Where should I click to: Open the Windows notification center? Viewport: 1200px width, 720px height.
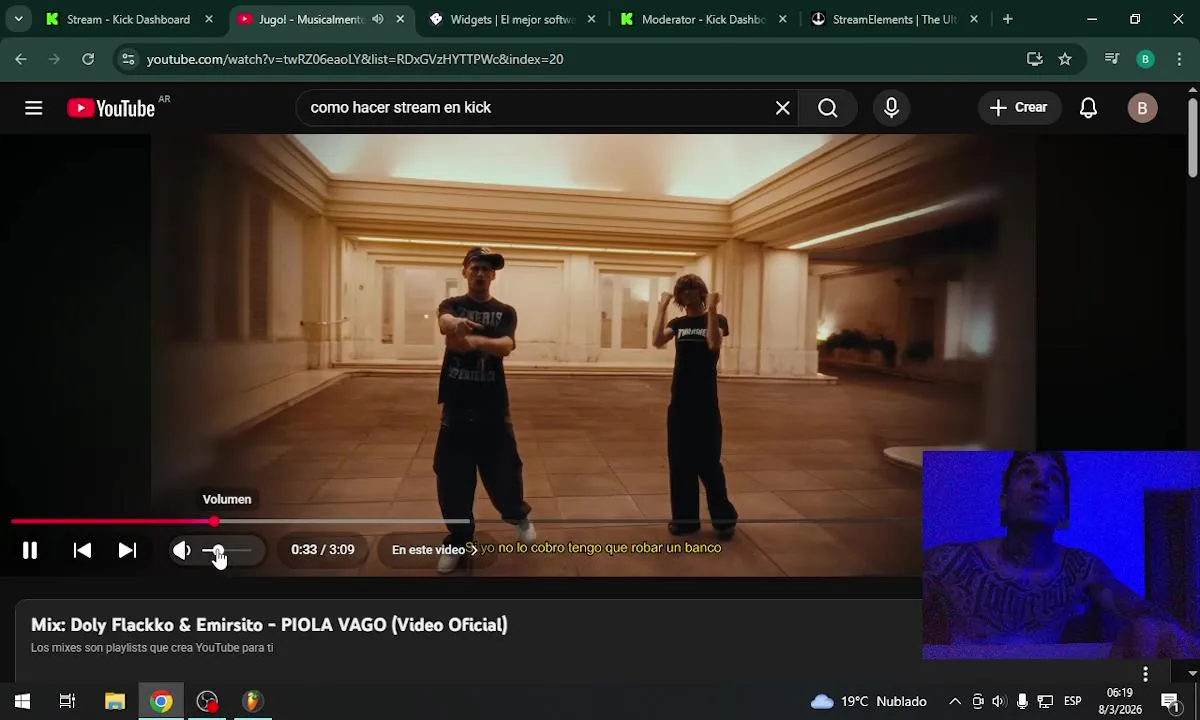[x=1170, y=701]
